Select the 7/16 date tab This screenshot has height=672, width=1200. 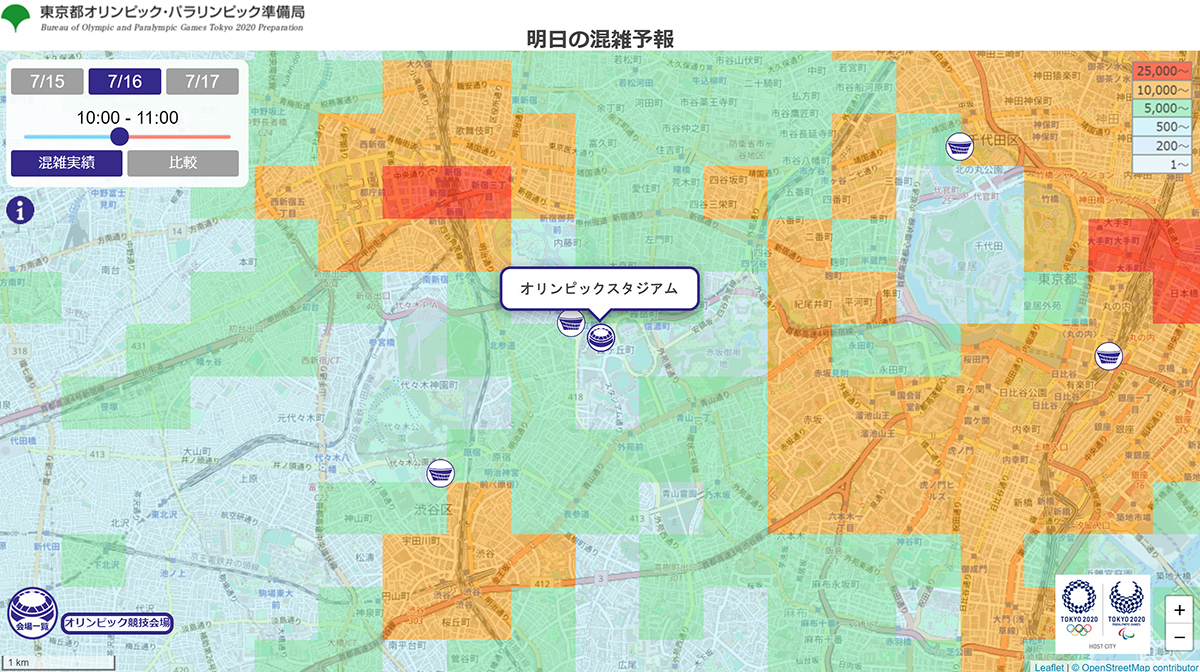click(124, 82)
